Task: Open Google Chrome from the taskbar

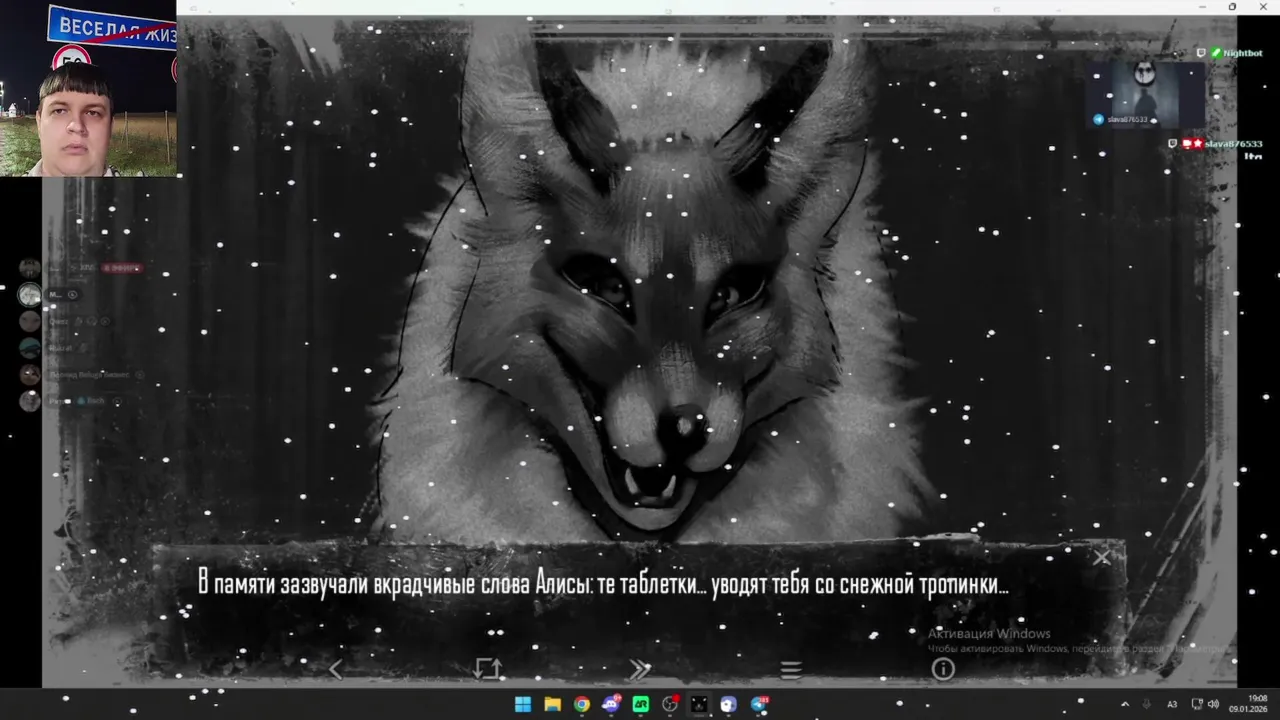Action: [x=582, y=704]
